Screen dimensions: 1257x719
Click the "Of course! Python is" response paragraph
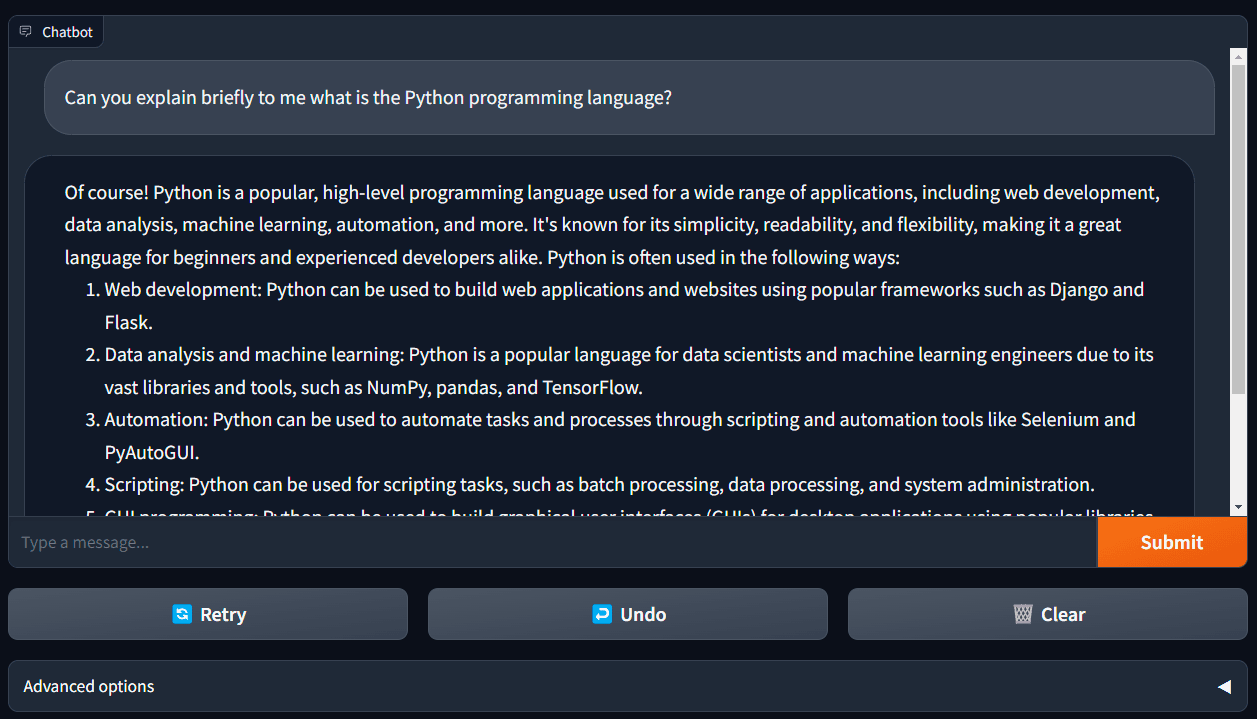(612, 225)
